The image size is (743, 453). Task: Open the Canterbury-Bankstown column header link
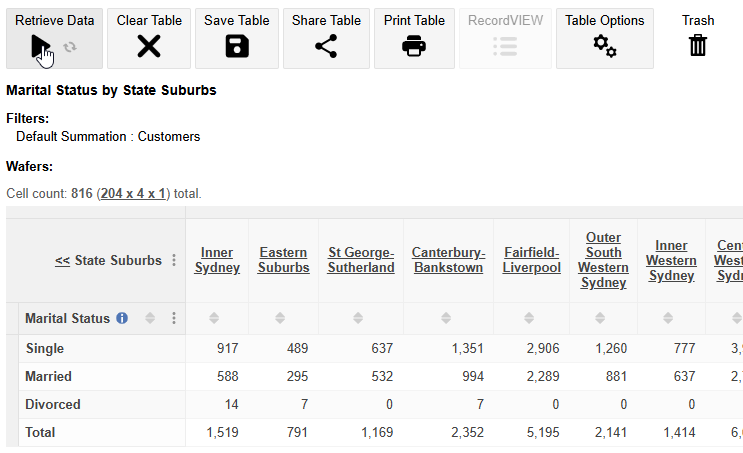pyautogui.click(x=447, y=260)
